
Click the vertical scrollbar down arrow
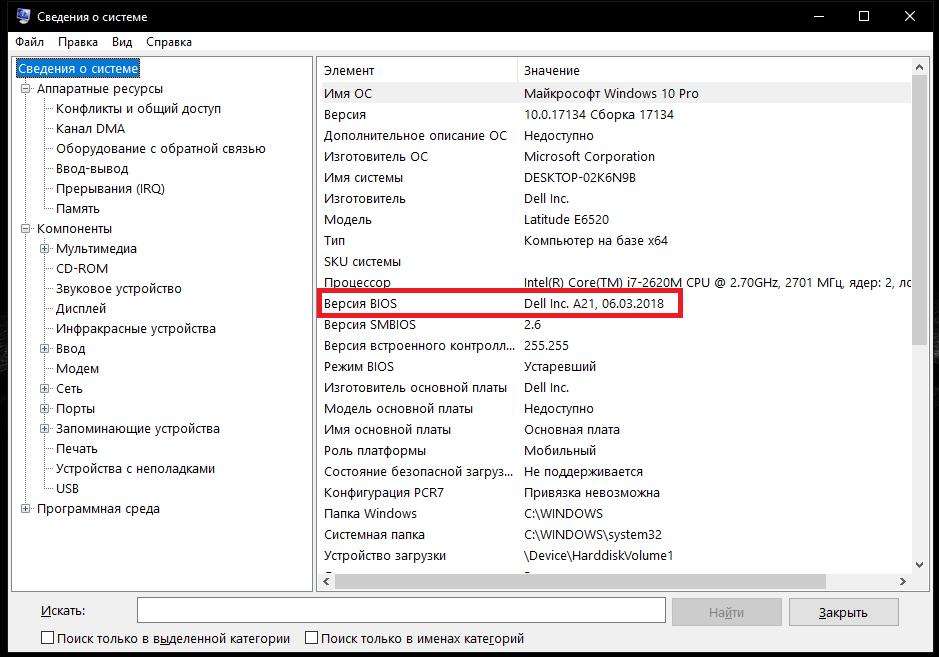tap(920, 564)
